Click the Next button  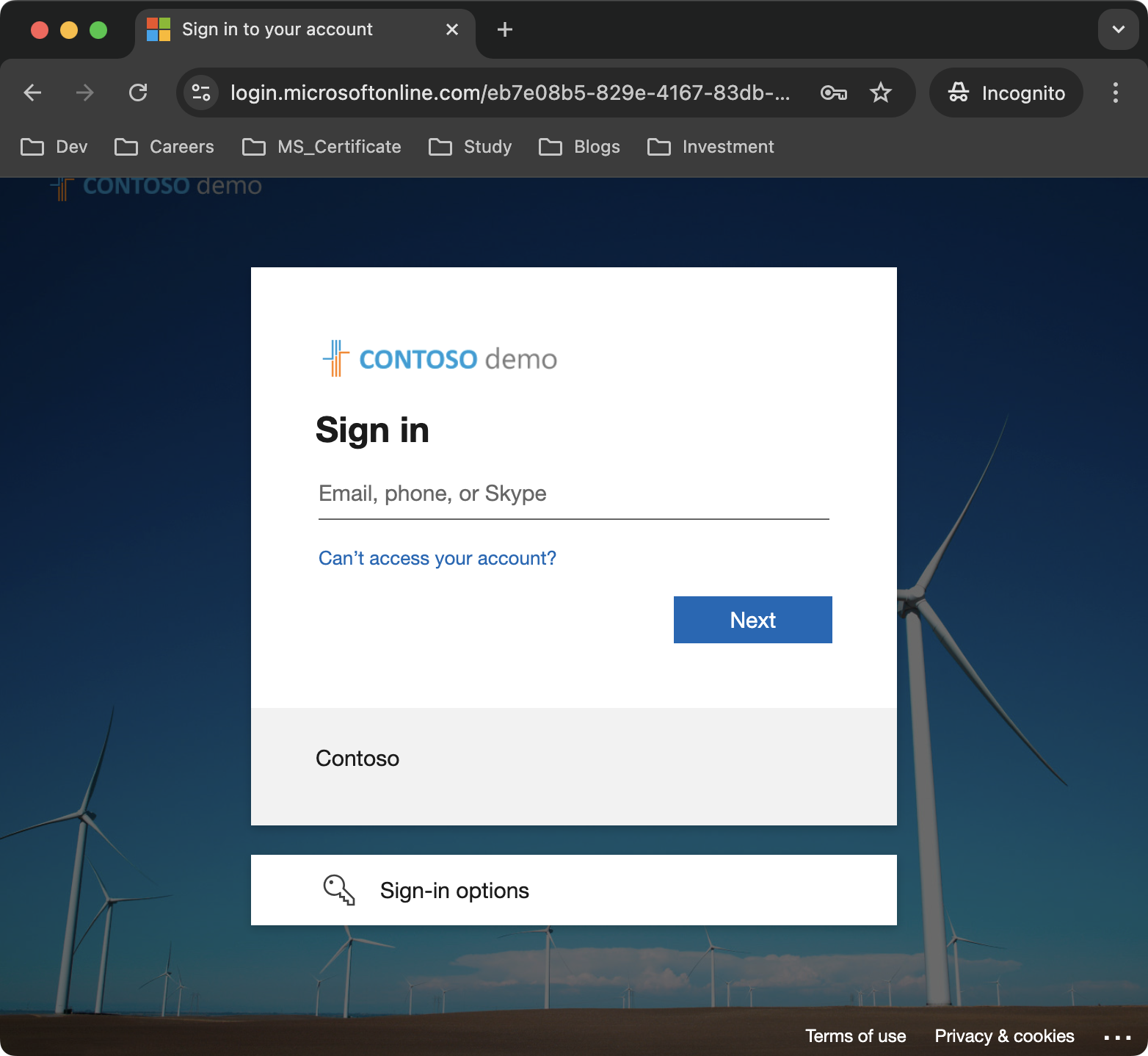coord(753,620)
